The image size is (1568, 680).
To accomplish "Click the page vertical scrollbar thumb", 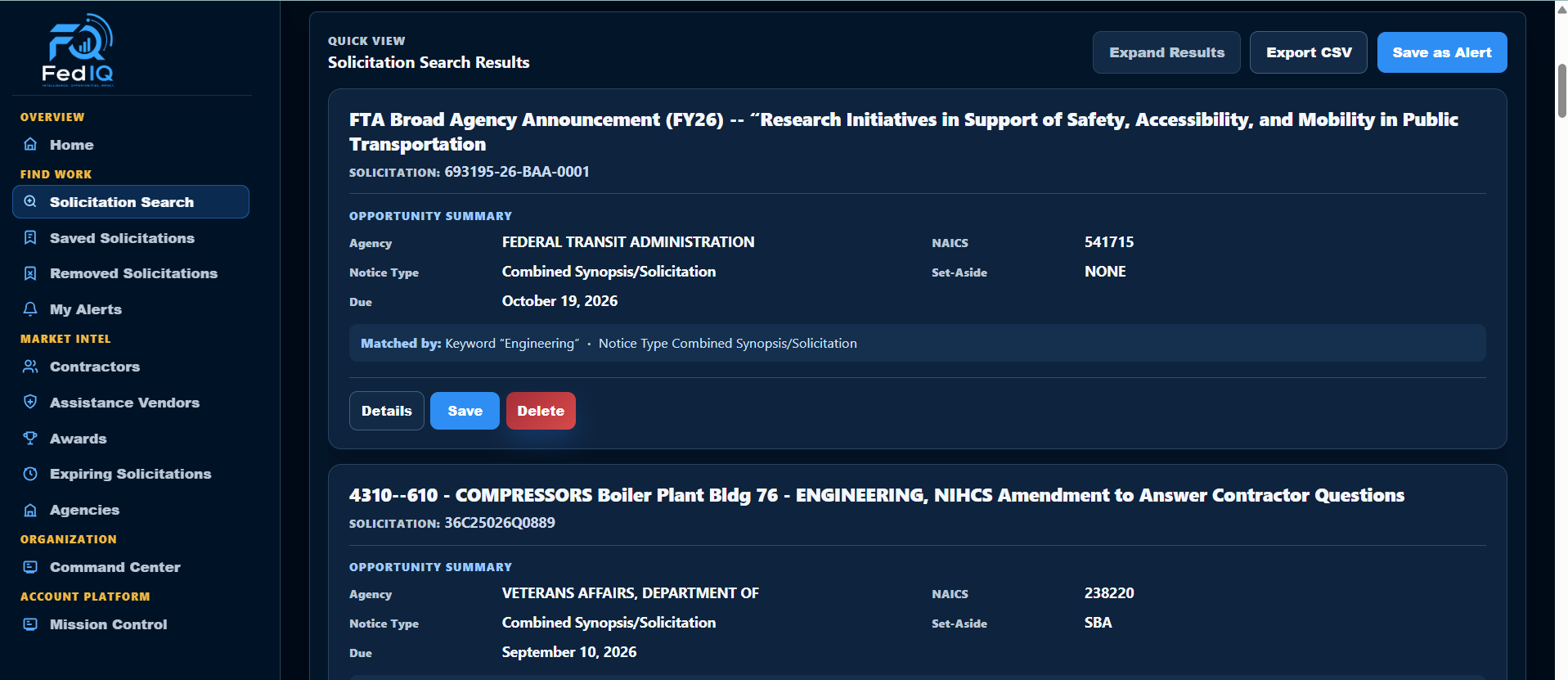I will (1561, 91).
